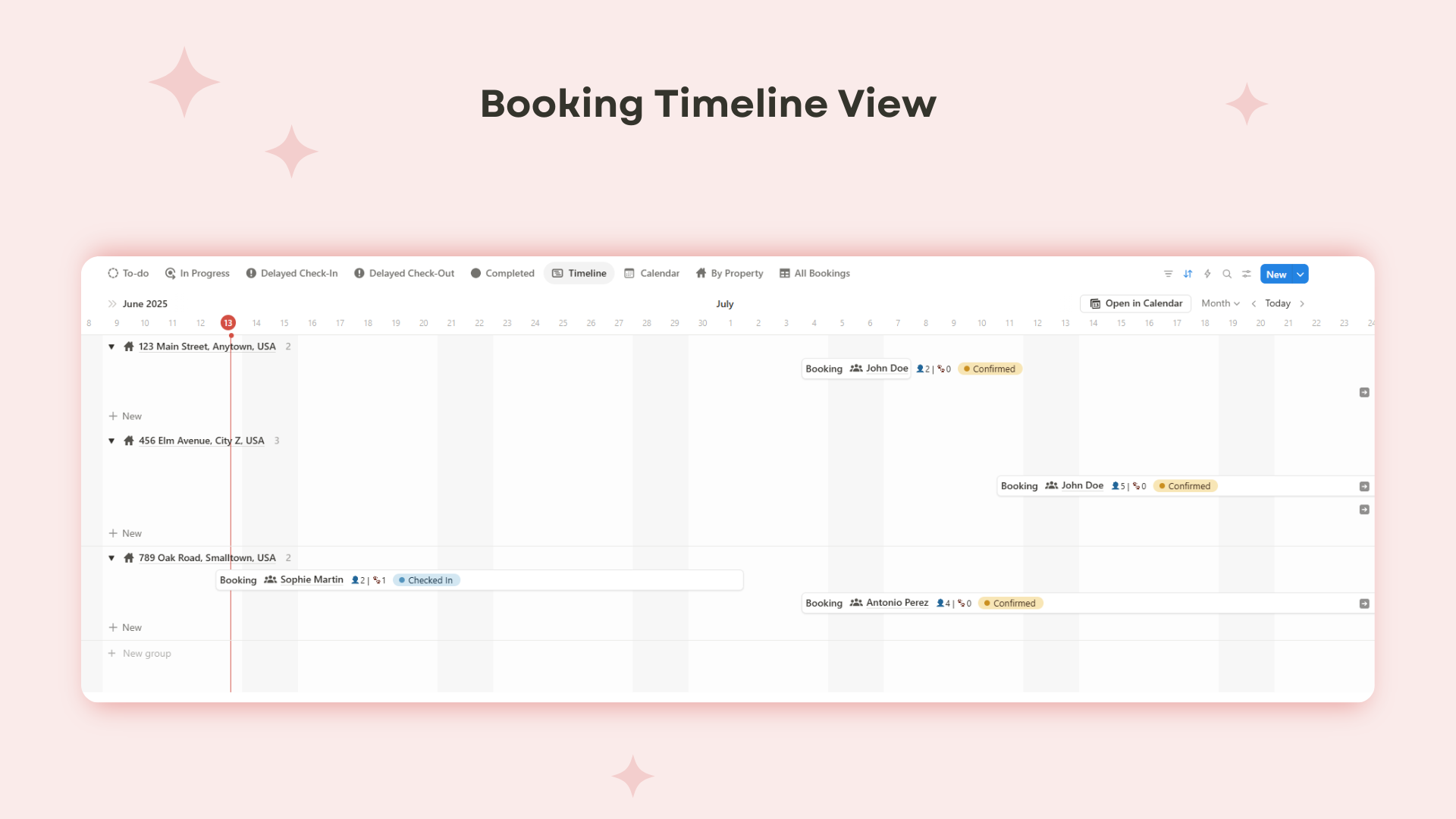Collapse the 123 Main Street group

pos(111,347)
